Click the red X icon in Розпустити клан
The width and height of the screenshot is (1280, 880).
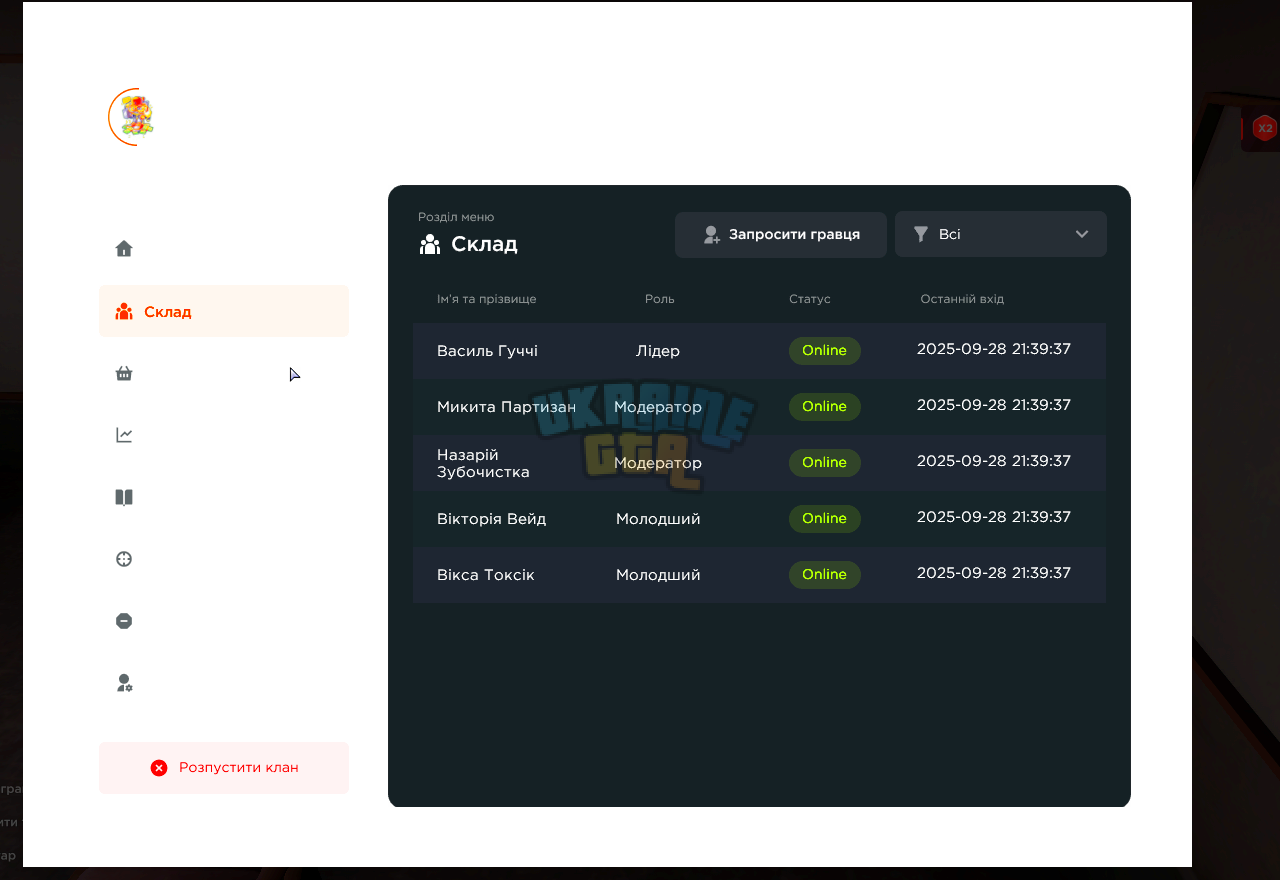(x=159, y=768)
